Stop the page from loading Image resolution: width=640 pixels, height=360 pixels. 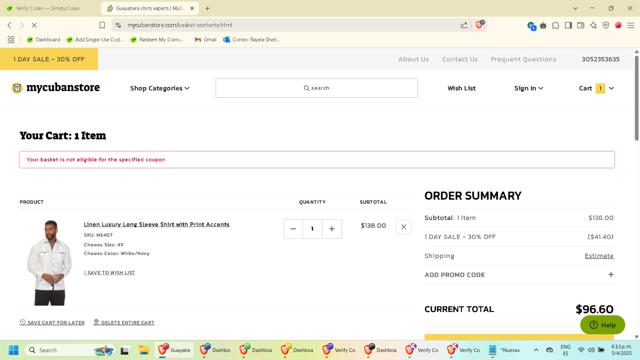(x=34, y=25)
